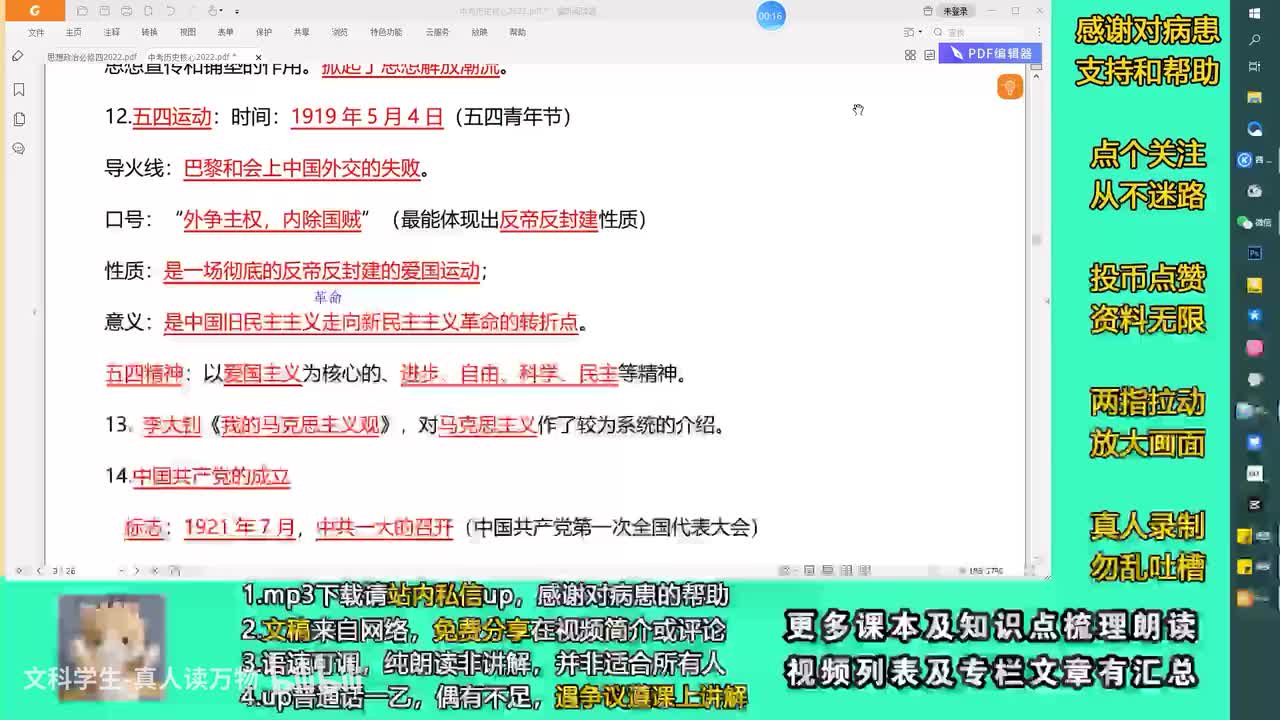Open the 帮助 menu
Viewport: 1280px width, 720px height.
click(517, 32)
